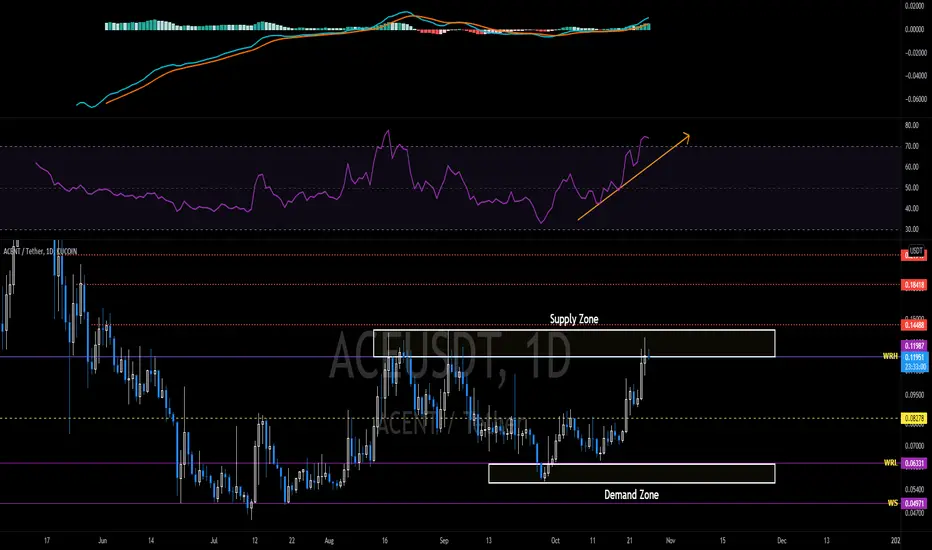Click the 60.00 RSI scale value
Viewport: 932px width, 550px height.
(912, 167)
